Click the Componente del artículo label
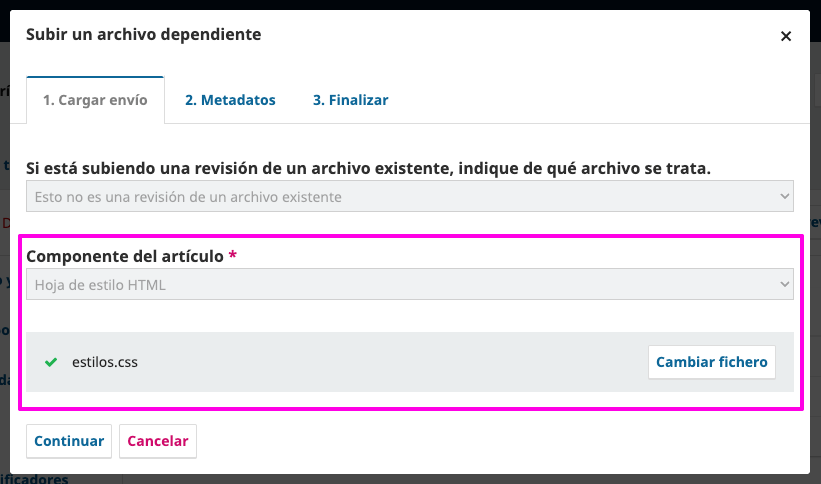 point(125,256)
